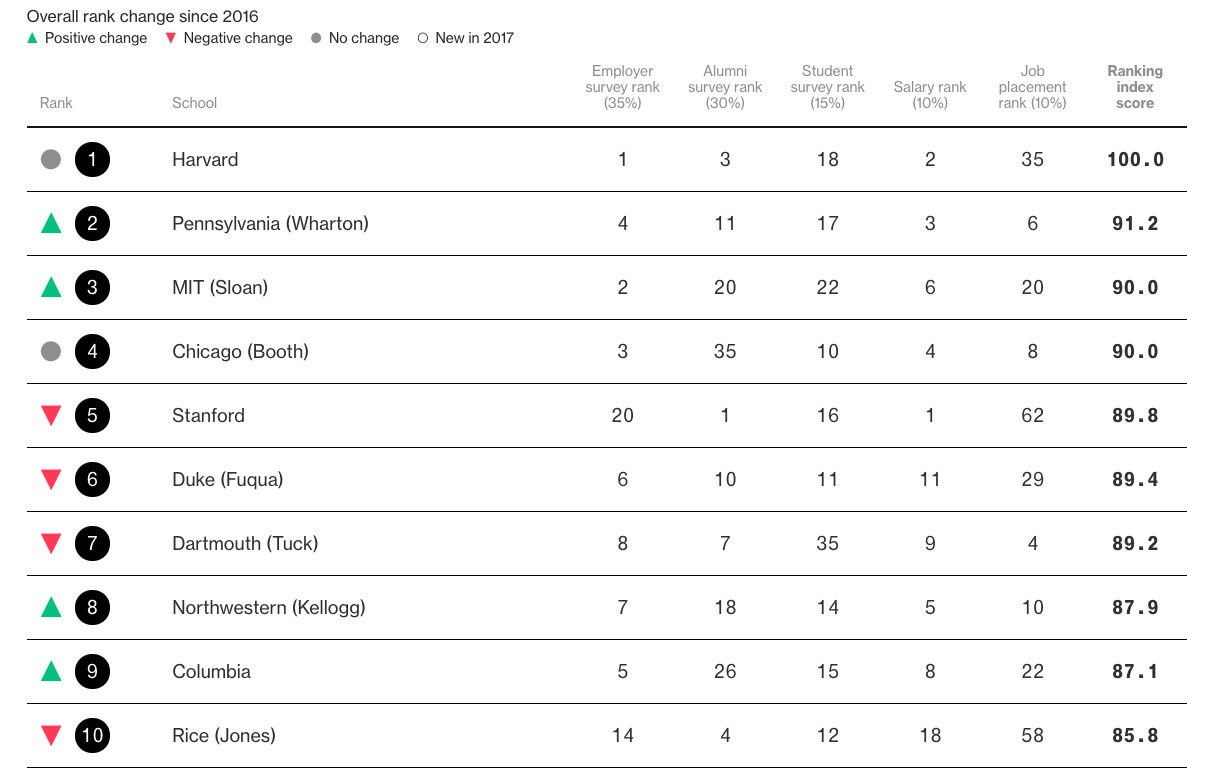Click the Job placement rank column header
The height and width of the screenshot is (768, 1213).
(x=1032, y=87)
